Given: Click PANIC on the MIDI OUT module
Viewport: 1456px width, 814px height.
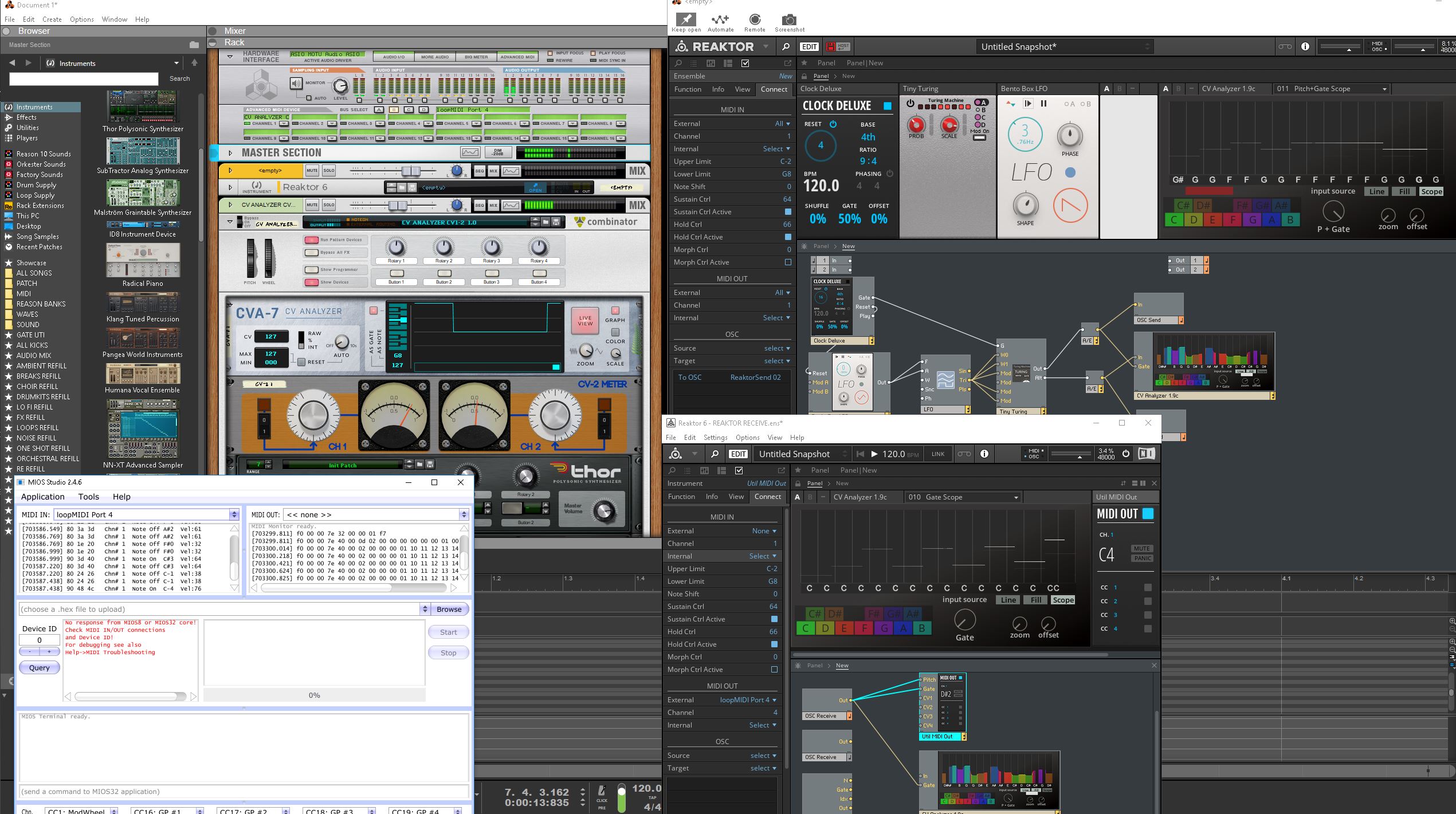Looking at the screenshot, I should click(x=1142, y=558).
